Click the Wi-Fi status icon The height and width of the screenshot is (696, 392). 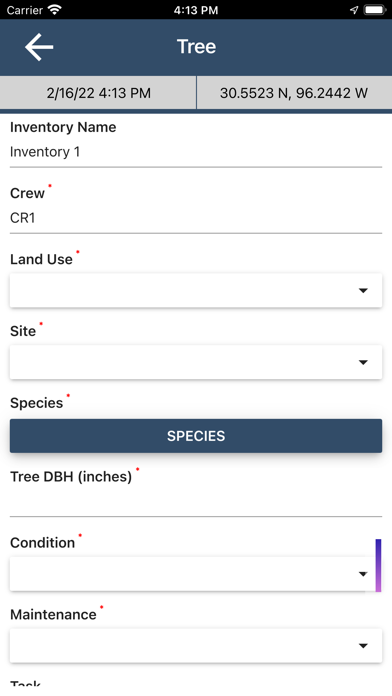click(x=55, y=10)
